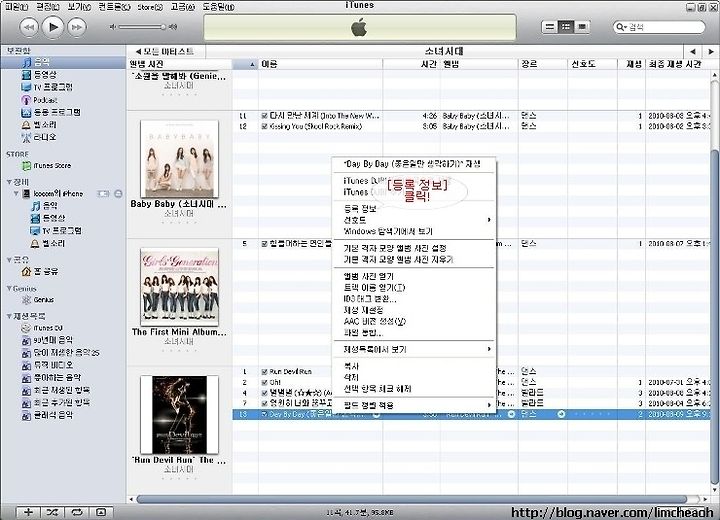
Task: Go to the previous artist with the left arrow
Action: (x=693, y=51)
